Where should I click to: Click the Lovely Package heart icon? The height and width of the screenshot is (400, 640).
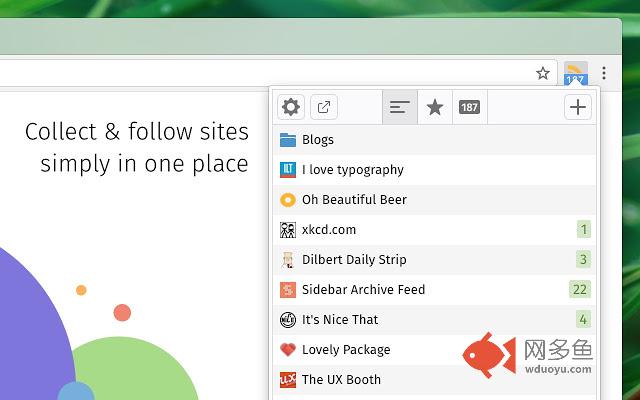pos(288,350)
